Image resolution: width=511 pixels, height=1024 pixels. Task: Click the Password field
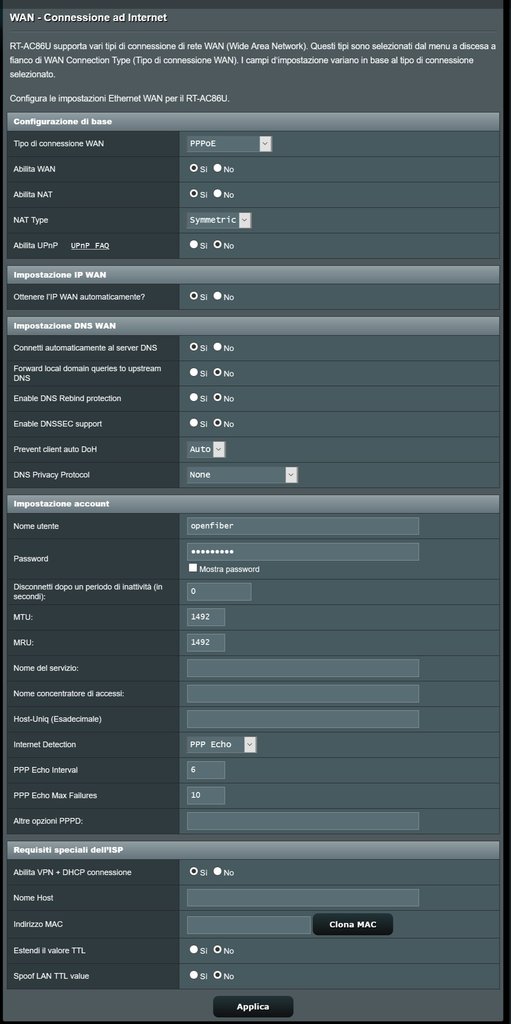(303, 552)
